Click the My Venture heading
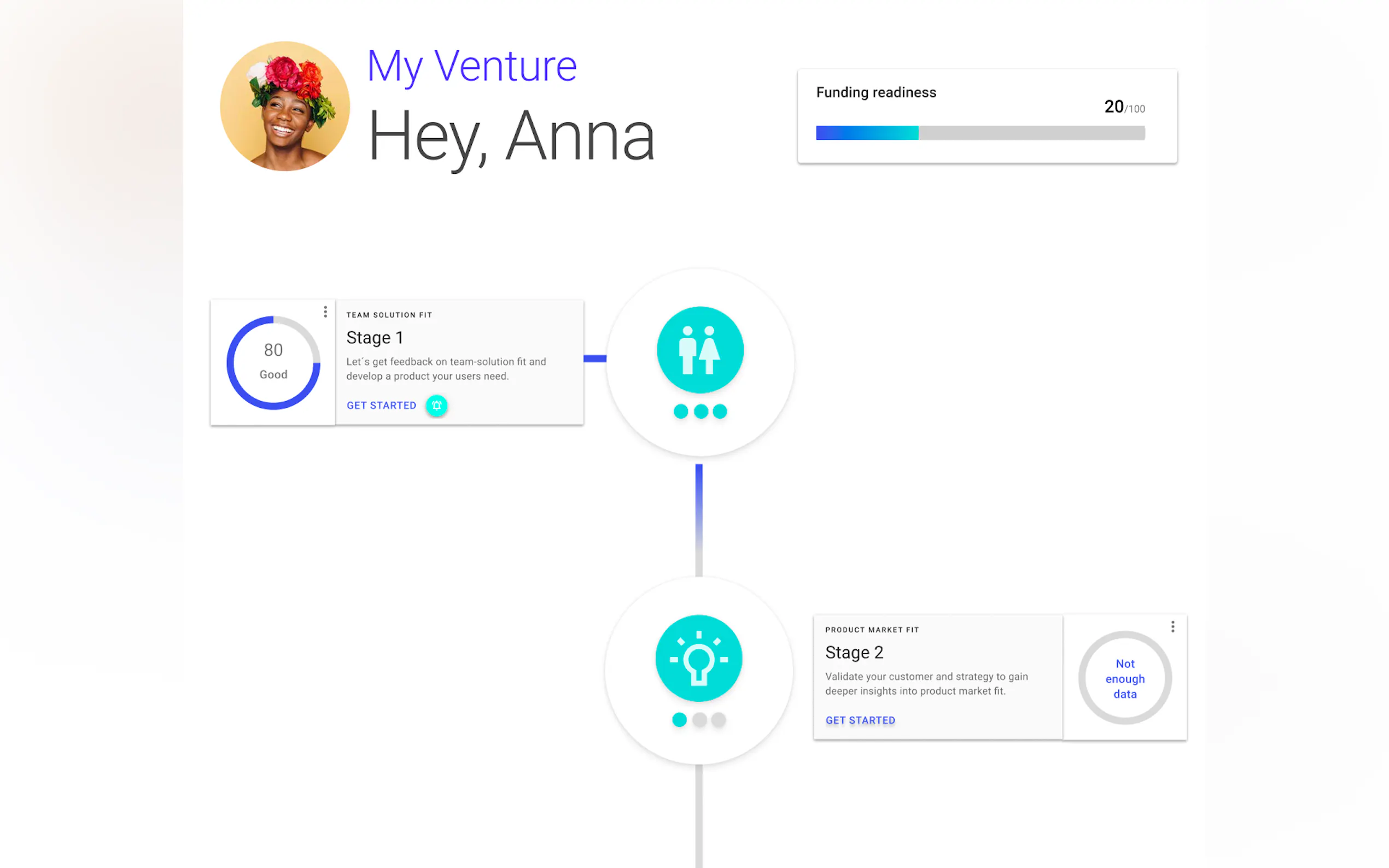Viewport: 1389px width, 868px height. tap(471, 67)
